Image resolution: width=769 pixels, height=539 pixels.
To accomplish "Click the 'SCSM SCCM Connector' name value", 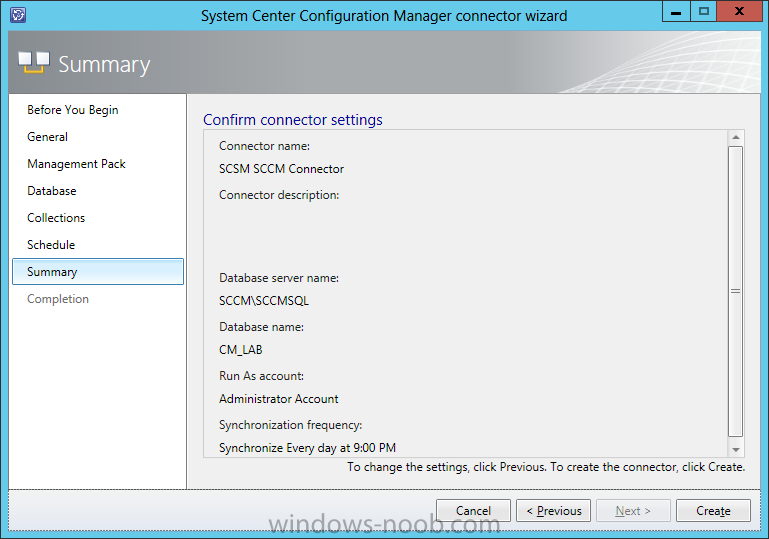I will click(282, 169).
